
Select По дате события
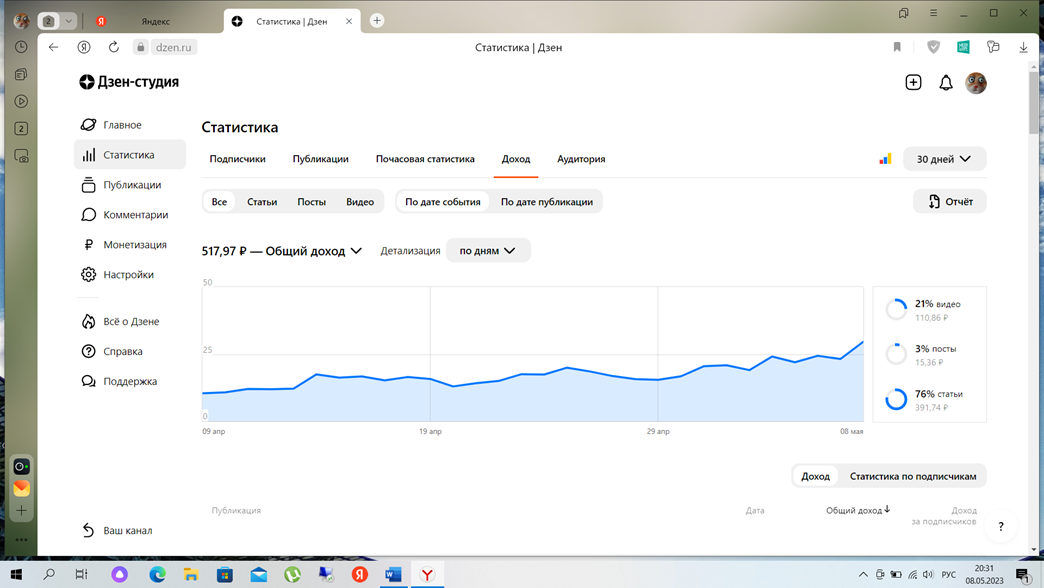(x=443, y=201)
